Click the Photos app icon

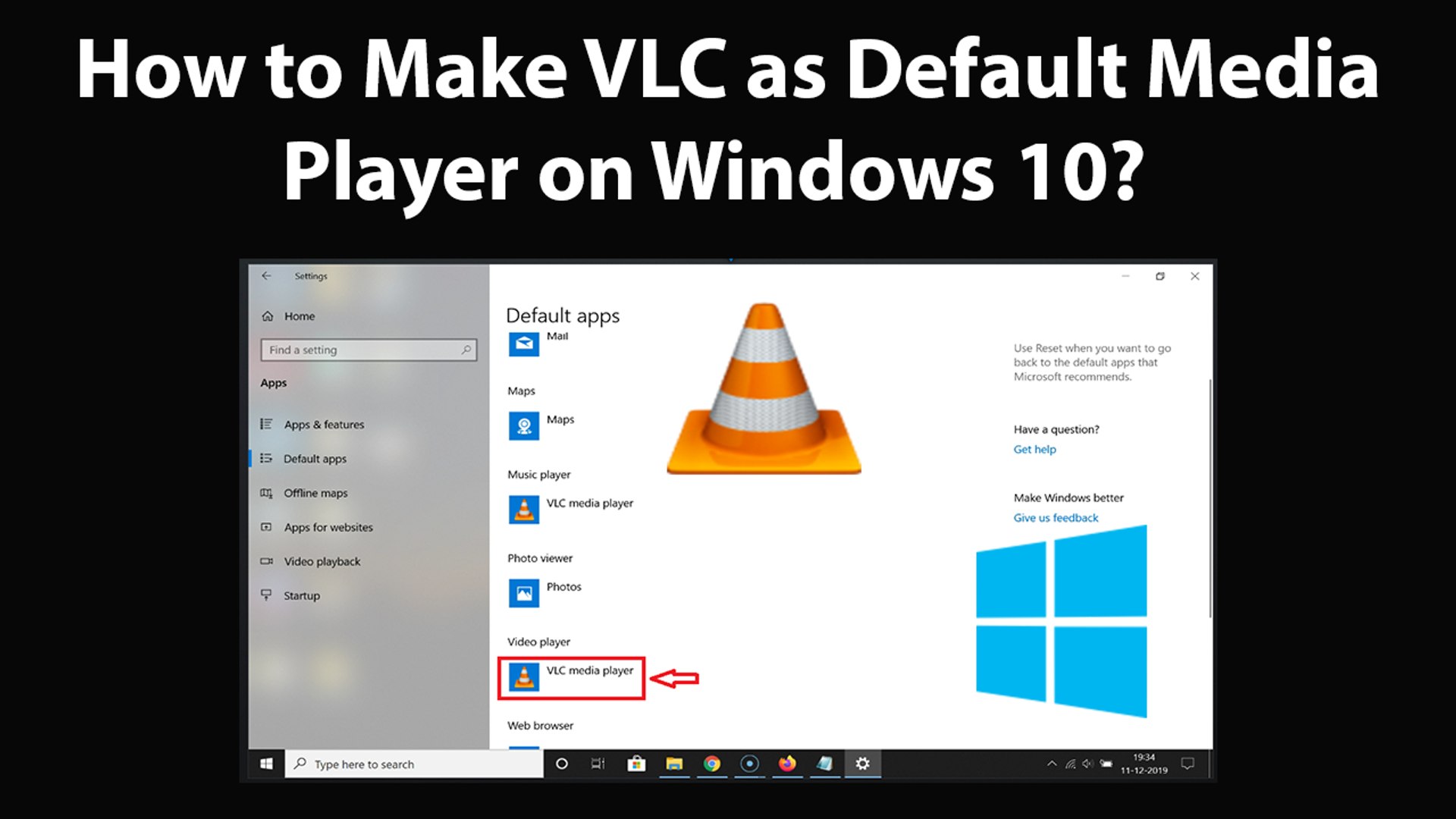tap(524, 593)
